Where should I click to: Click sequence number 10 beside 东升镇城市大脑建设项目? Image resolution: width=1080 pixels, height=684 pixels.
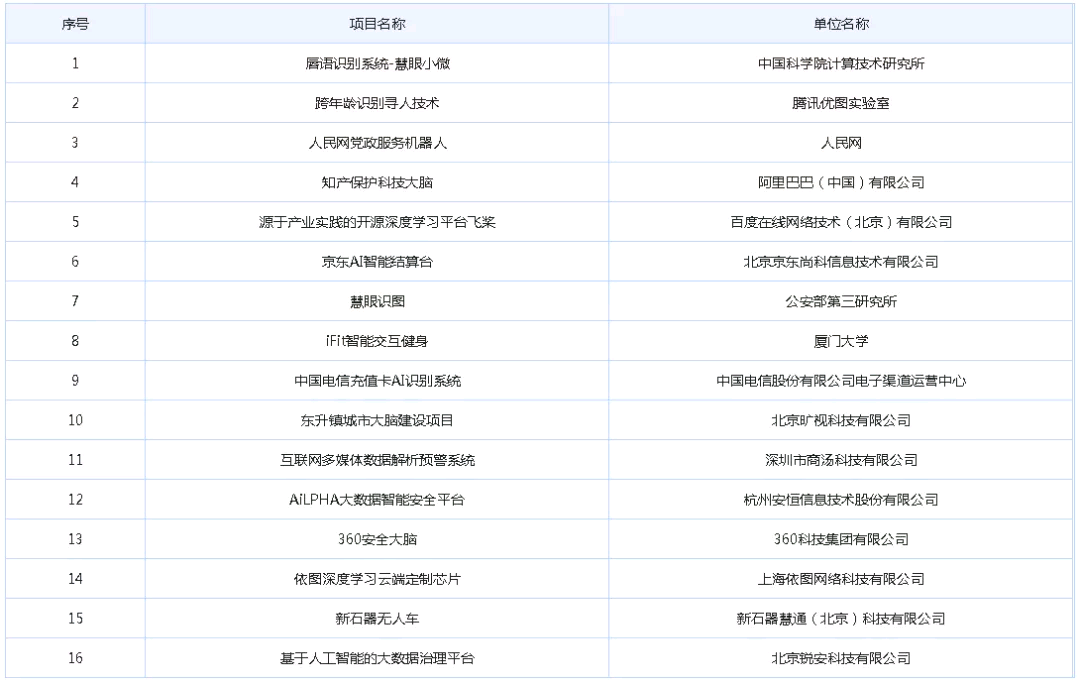click(75, 420)
